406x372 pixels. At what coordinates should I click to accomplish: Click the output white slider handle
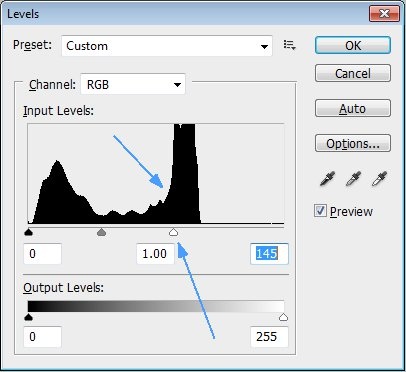pyautogui.click(x=283, y=317)
